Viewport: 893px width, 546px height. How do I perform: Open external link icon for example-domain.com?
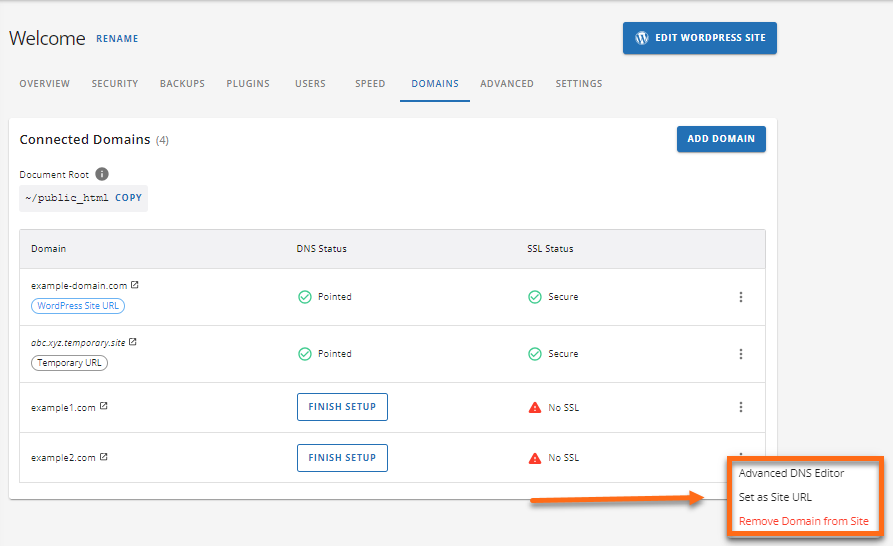click(x=135, y=285)
